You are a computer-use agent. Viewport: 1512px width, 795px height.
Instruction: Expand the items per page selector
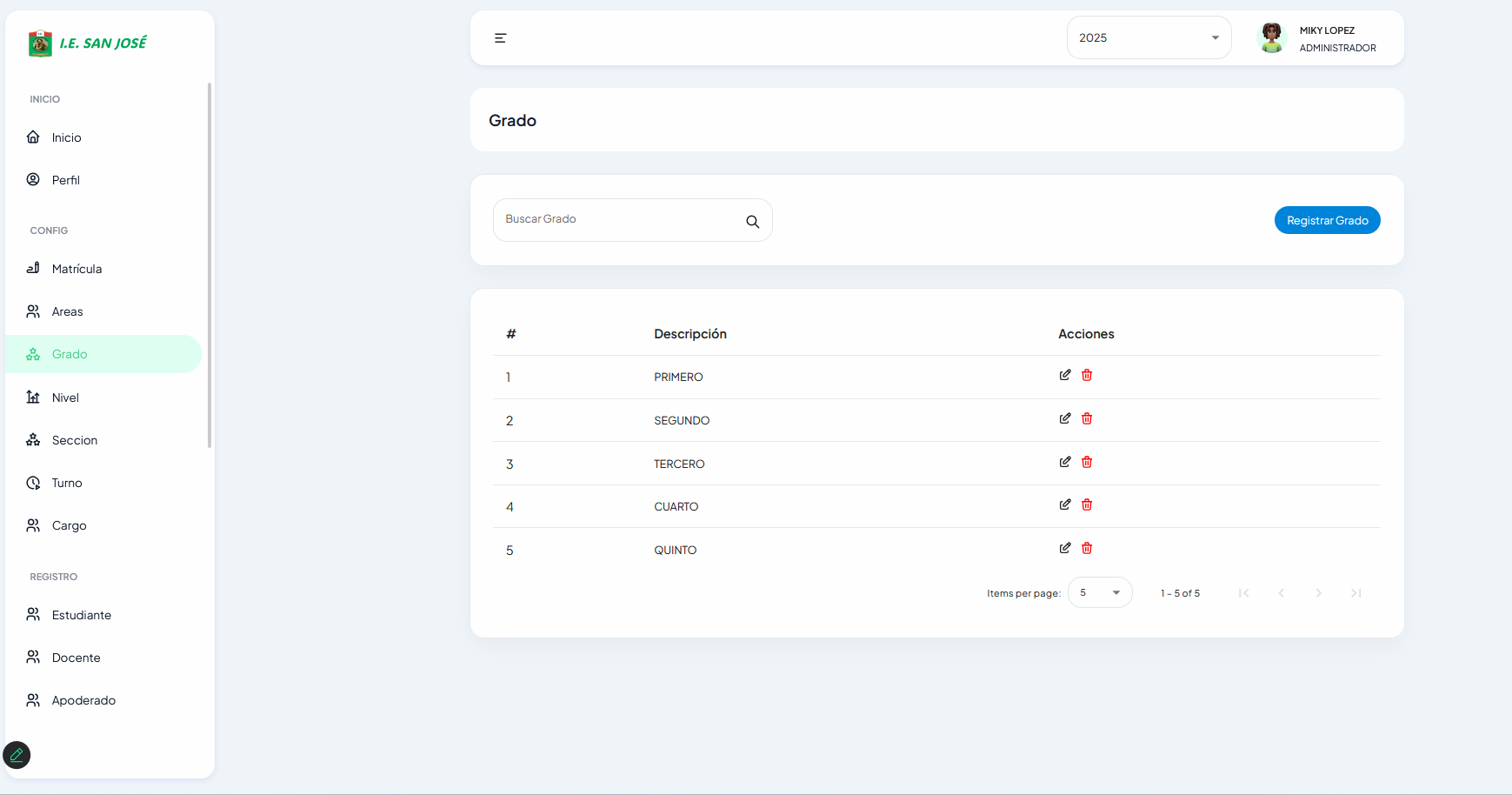pos(1100,593)
